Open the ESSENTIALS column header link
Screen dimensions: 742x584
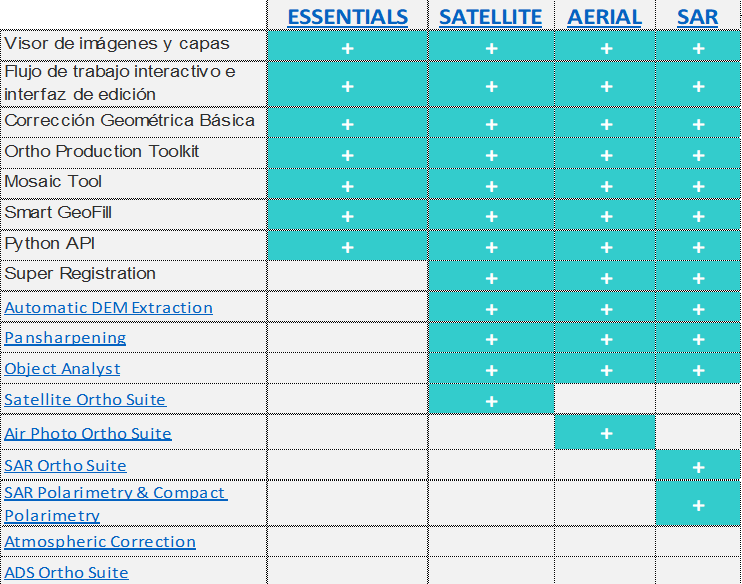click(347, 17)
